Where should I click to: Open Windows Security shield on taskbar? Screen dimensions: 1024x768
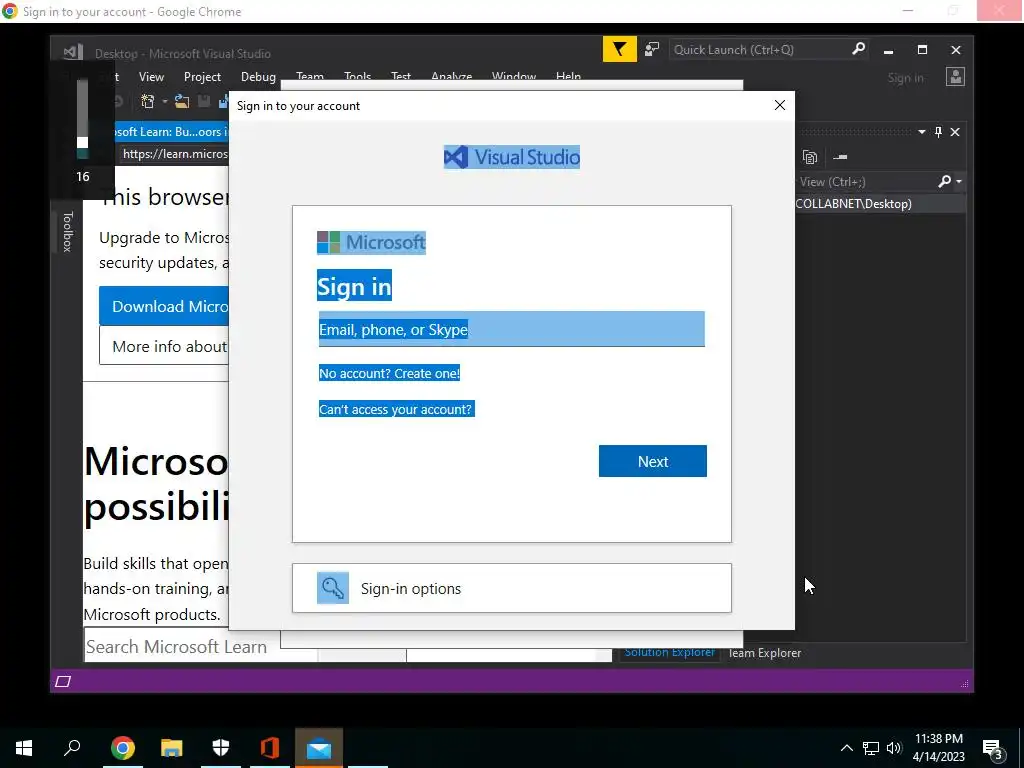pos(221,748)
